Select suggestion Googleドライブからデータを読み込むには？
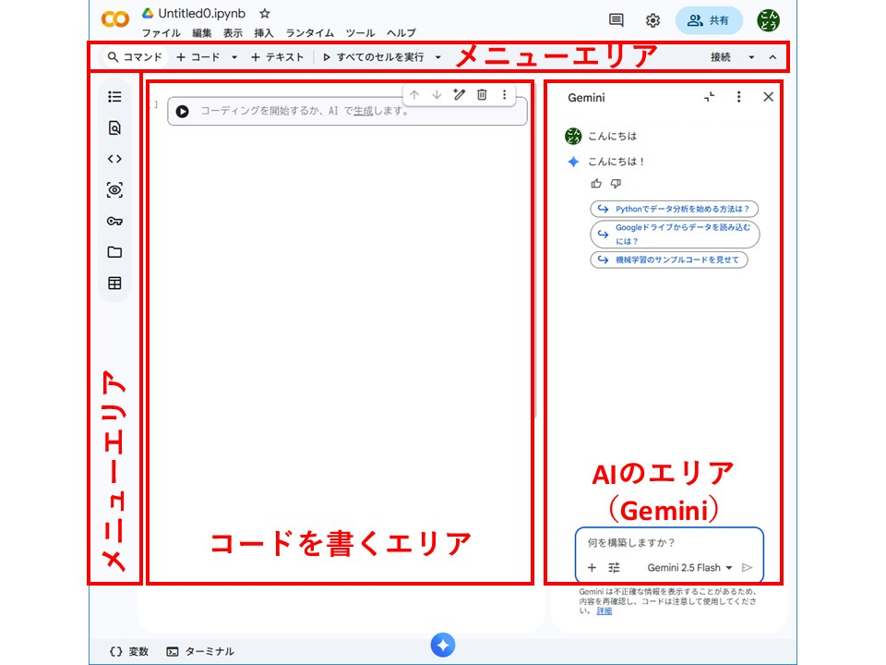Viewport: 886px width, 665px height. pos(675,234)
